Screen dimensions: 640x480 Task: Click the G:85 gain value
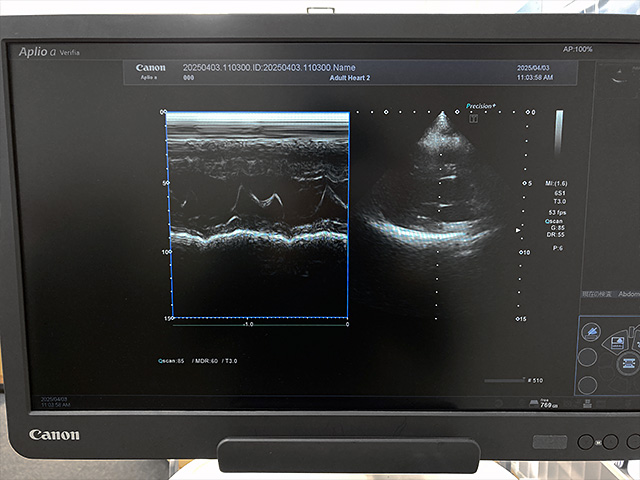coord(558,228)
